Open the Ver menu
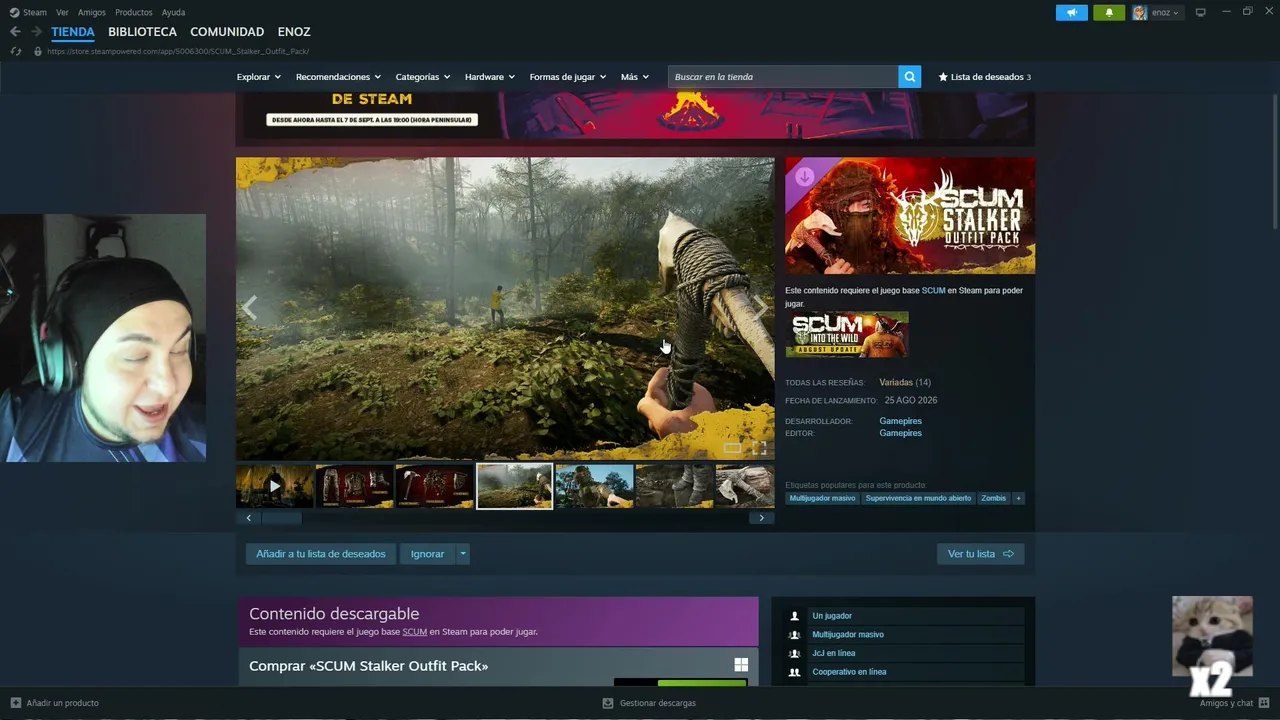The image size is (1280, 720). 62,12
